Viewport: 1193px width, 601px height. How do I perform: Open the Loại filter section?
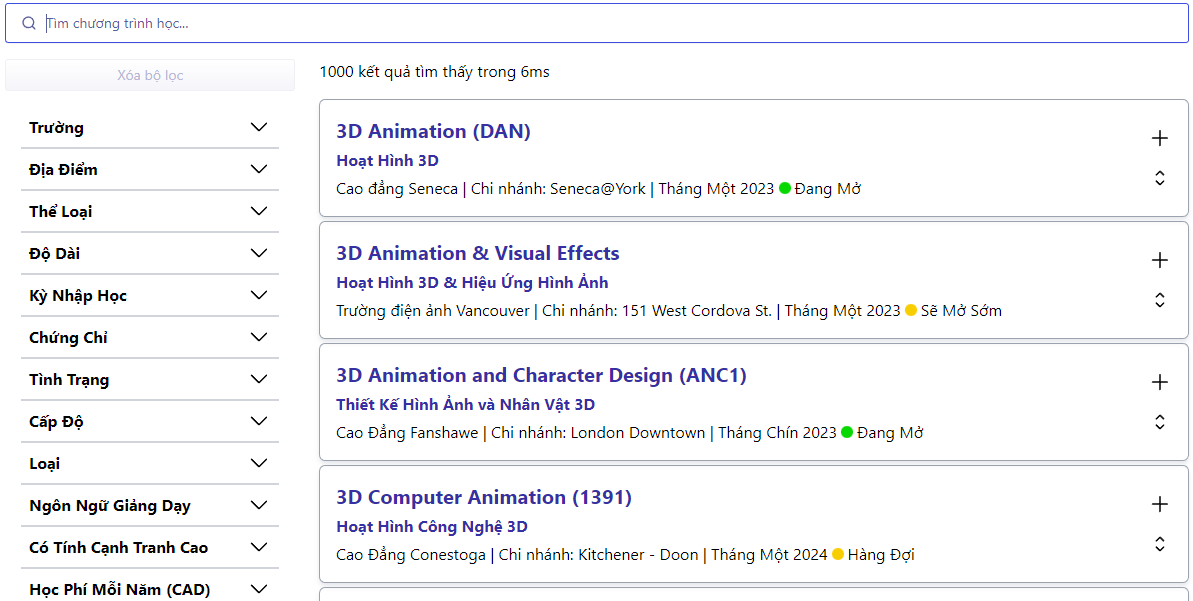point(150,463)
